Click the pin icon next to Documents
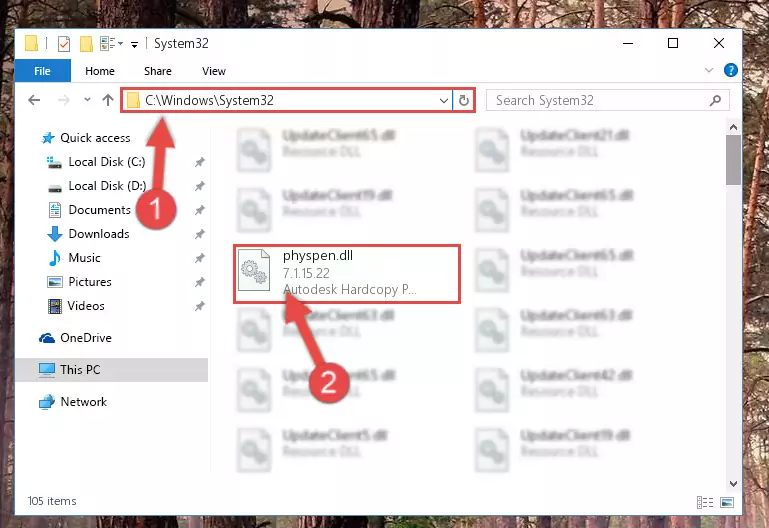 (200, 210)
